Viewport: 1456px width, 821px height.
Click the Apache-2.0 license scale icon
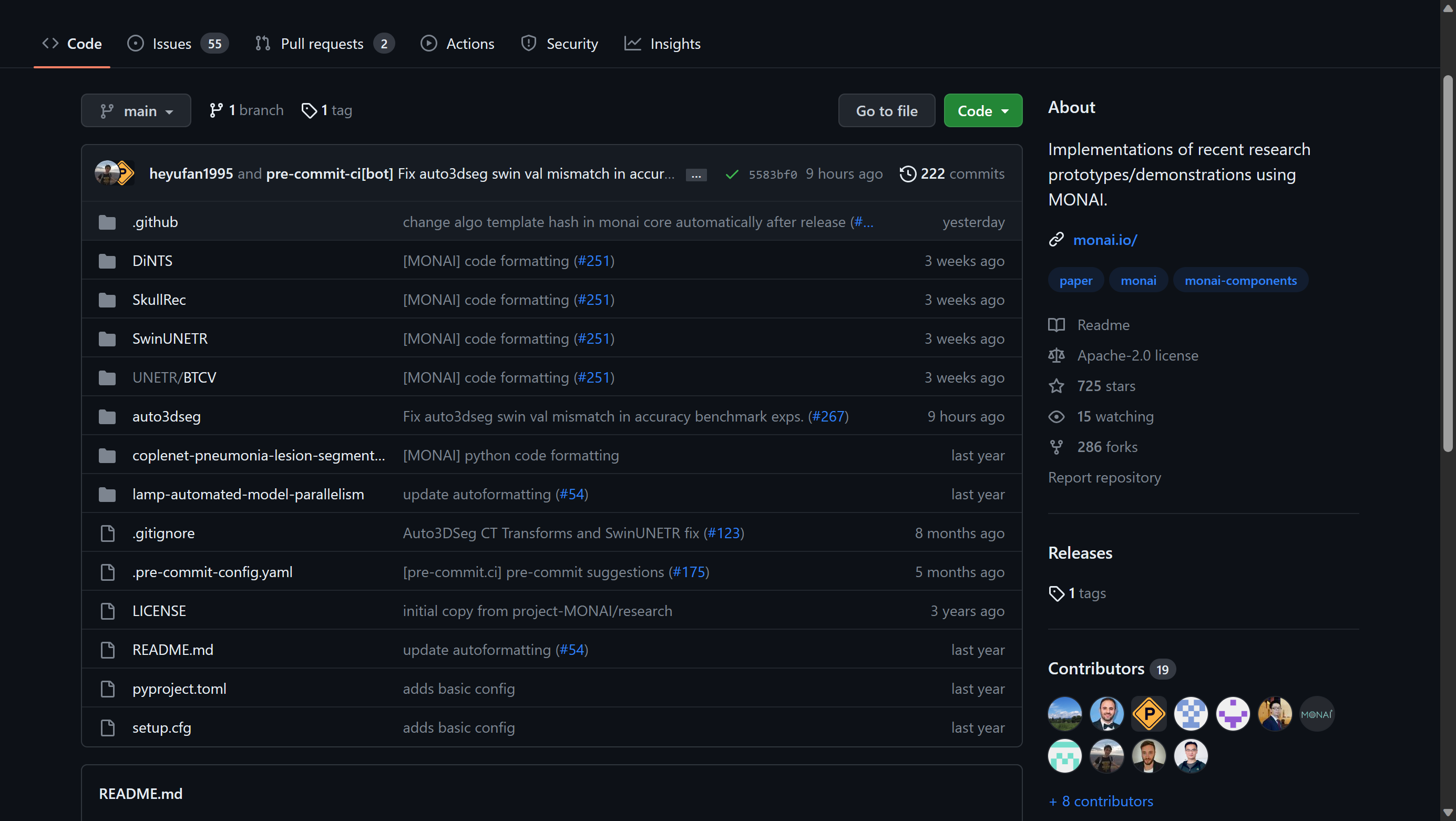(1056, 355)
